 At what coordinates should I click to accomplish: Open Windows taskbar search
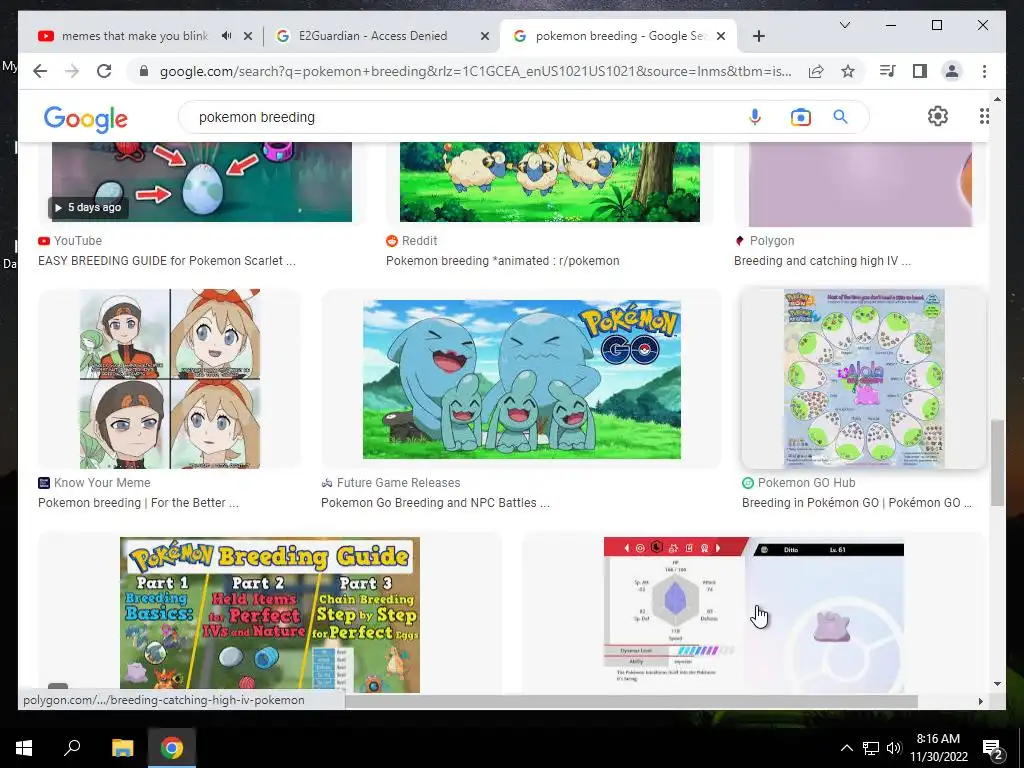(72, 747)
